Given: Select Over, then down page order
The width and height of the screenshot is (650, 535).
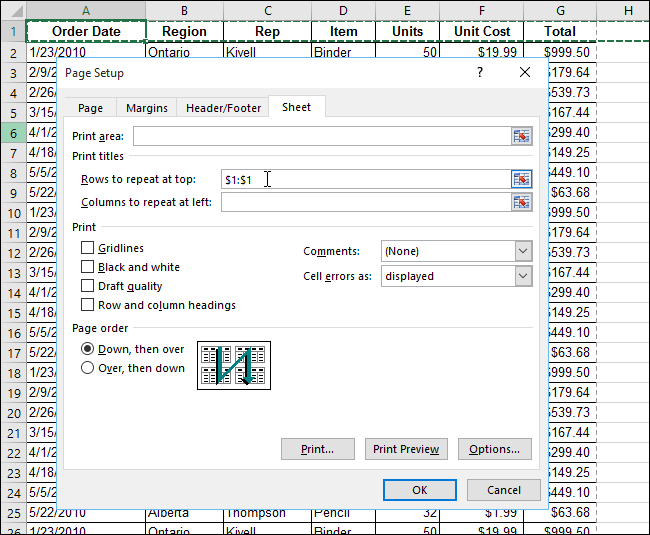Looking at the screenshot, I should 88,368.
